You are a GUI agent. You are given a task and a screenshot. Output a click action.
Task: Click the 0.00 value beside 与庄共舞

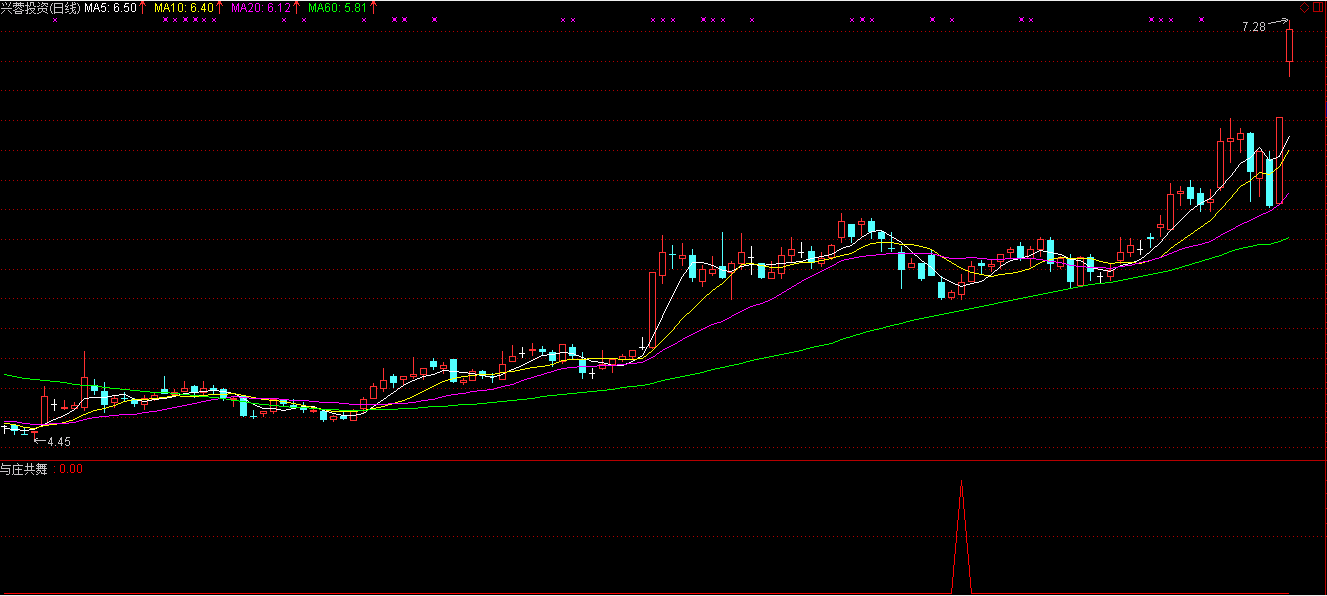[x=71, y=468]
